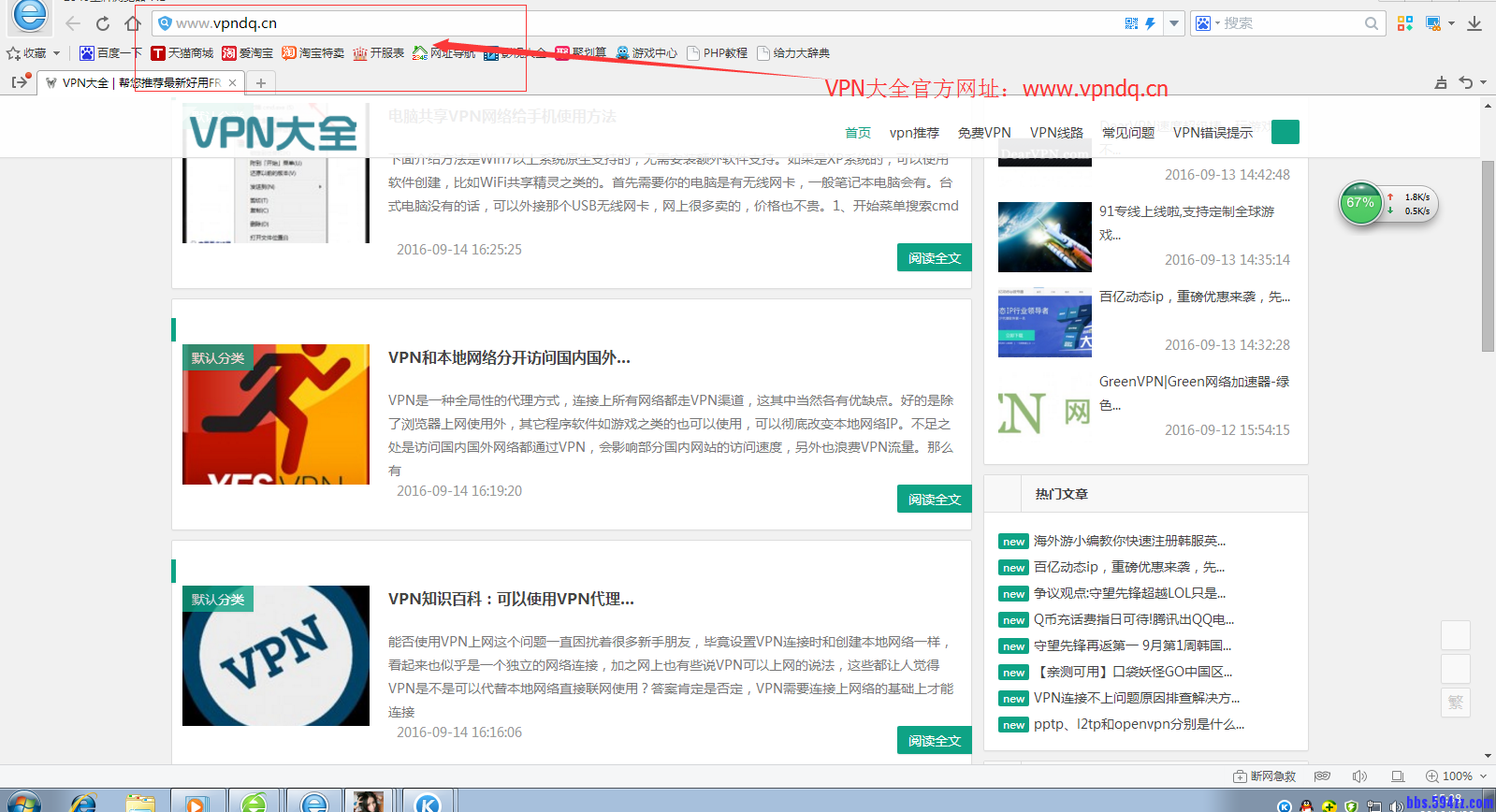1496x812 pixels.
Task: Click the page vertical scrollbar thumb
Action: coord(1488,255)
